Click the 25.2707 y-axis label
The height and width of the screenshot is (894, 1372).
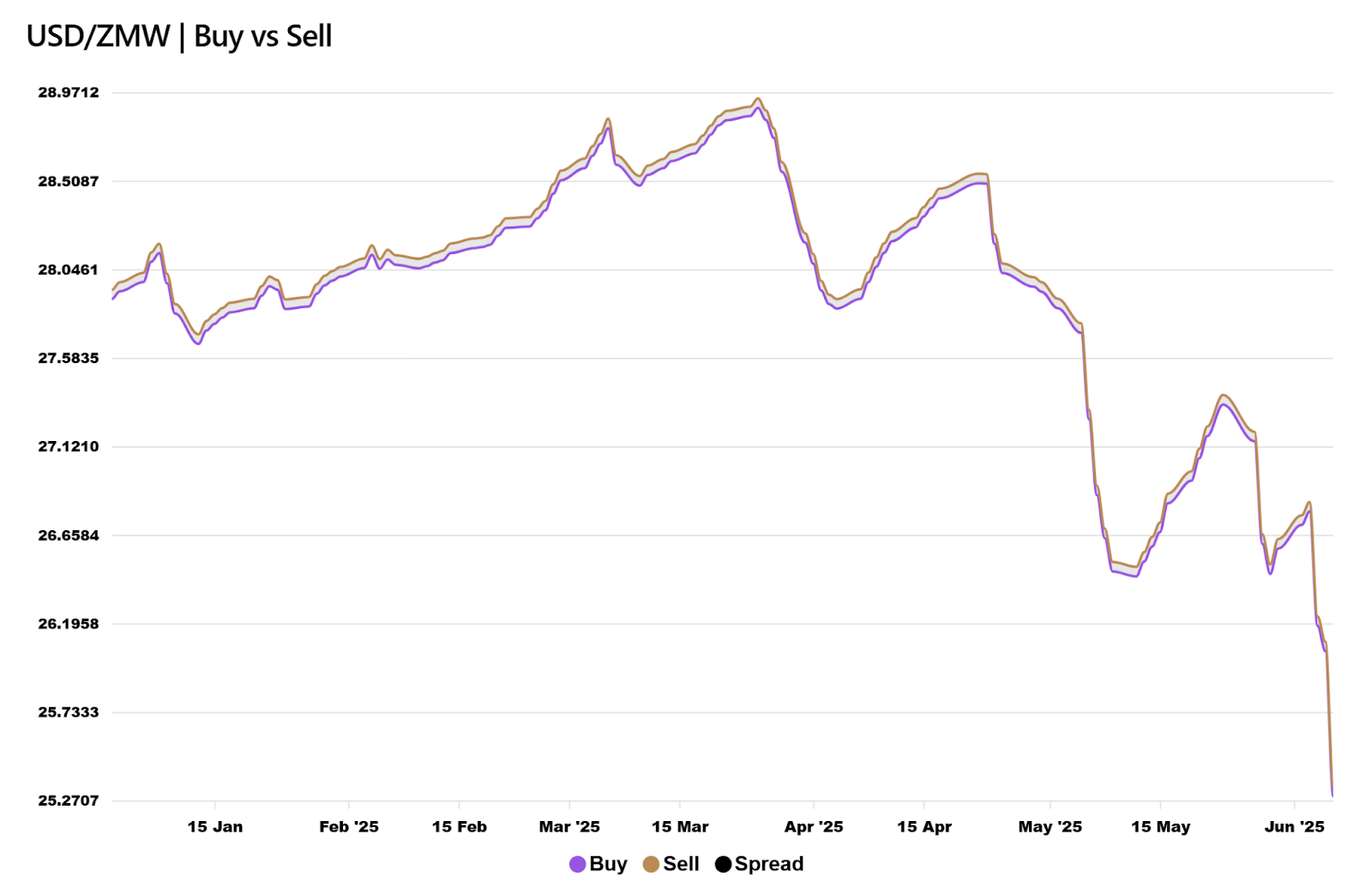[69, 800]
